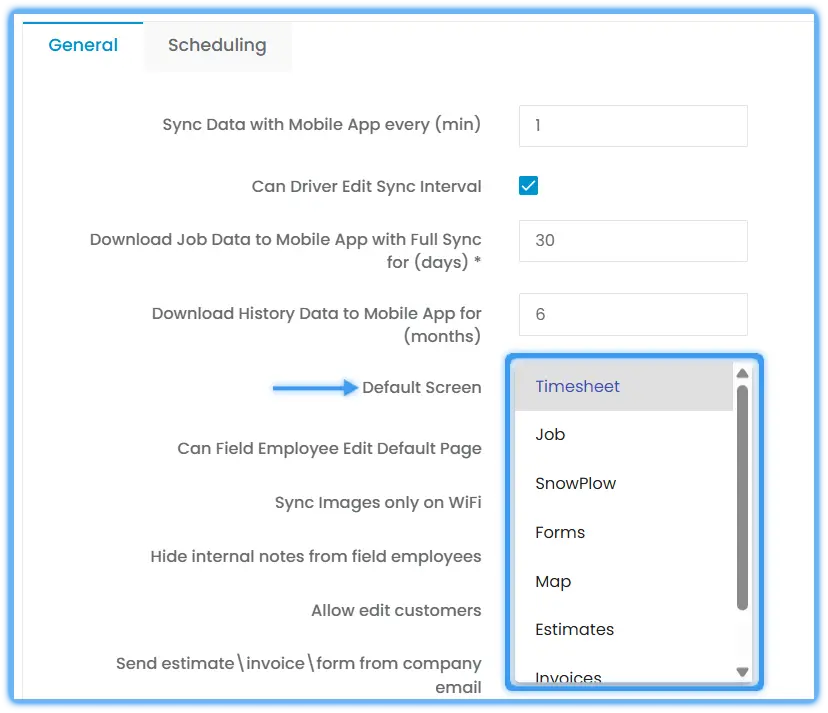Click Can Field Employee Edit Default Page label
The width and height of the screenshot is (828, 713).
coord(330,448)
